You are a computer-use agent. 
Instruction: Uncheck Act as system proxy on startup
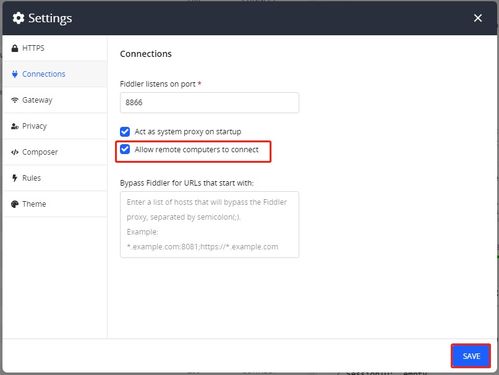pos(125,132)
